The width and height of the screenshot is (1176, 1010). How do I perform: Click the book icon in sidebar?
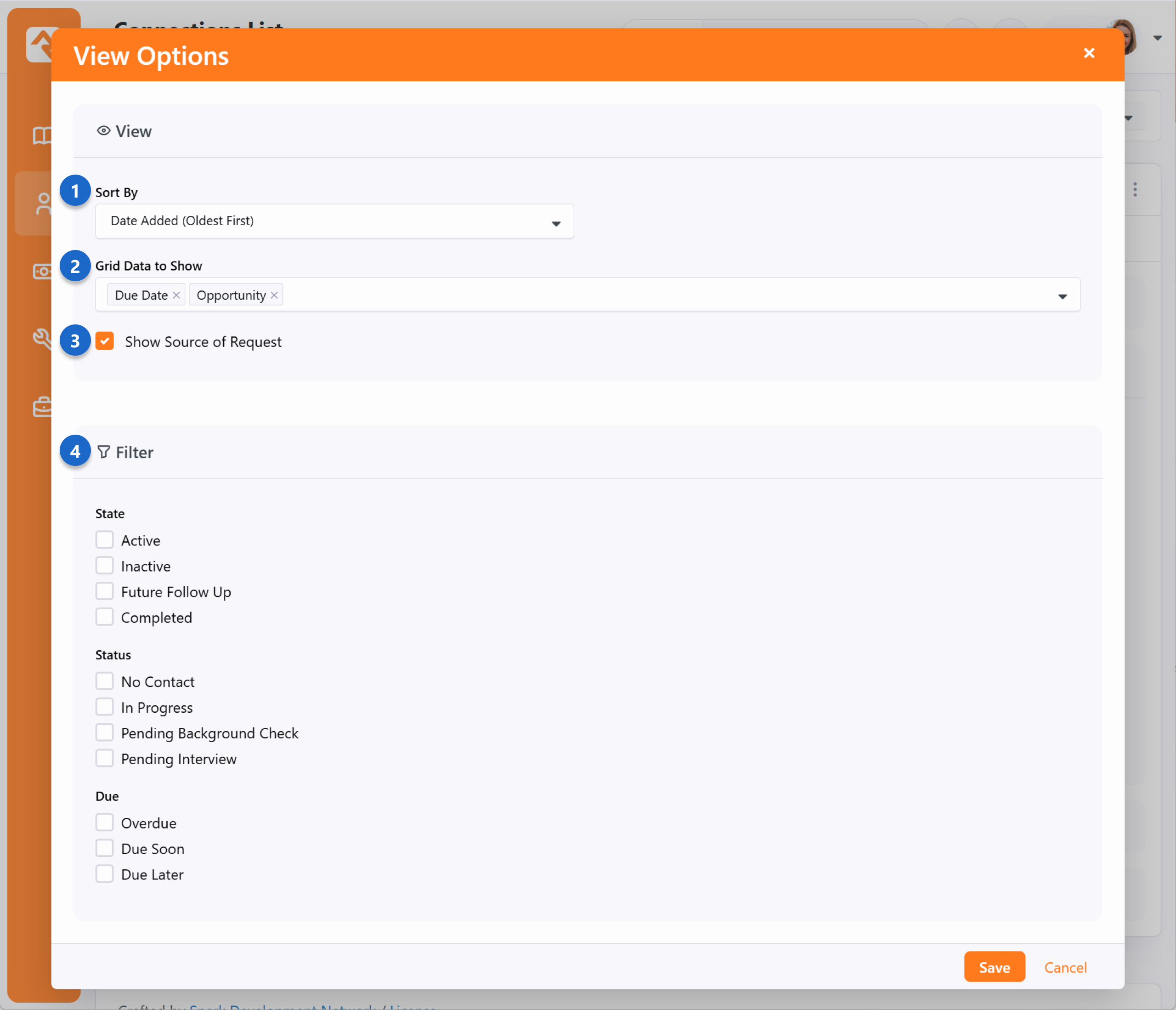click(x=41, y=136)
